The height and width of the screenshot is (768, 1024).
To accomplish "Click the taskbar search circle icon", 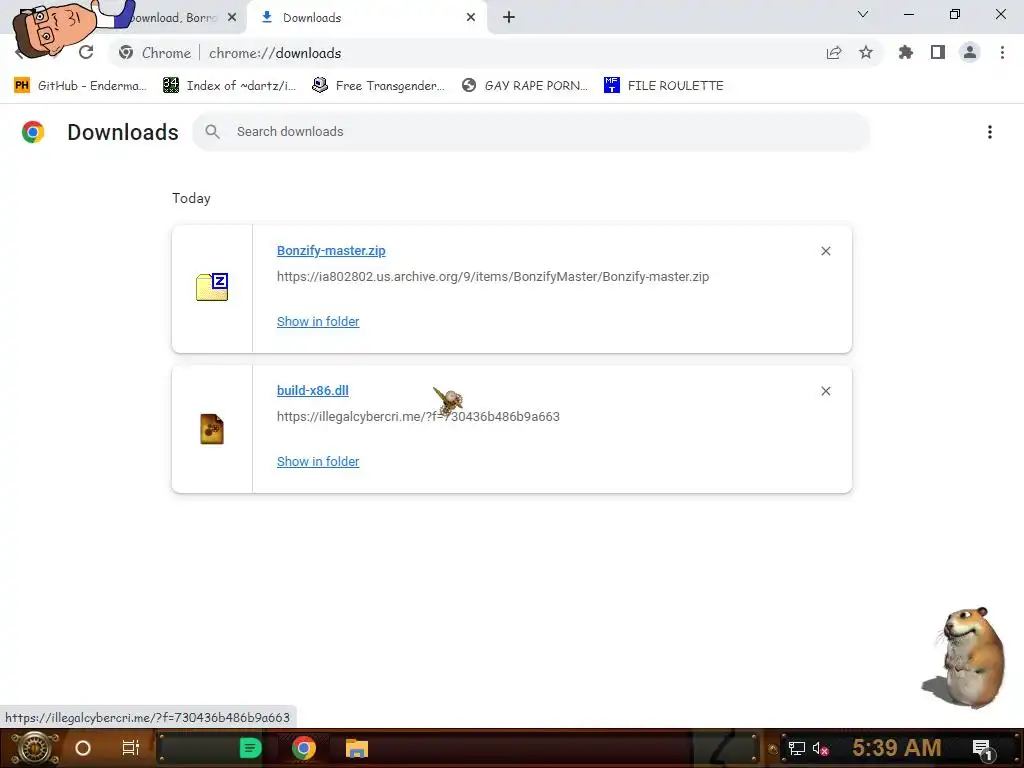I will pos(83,748).
